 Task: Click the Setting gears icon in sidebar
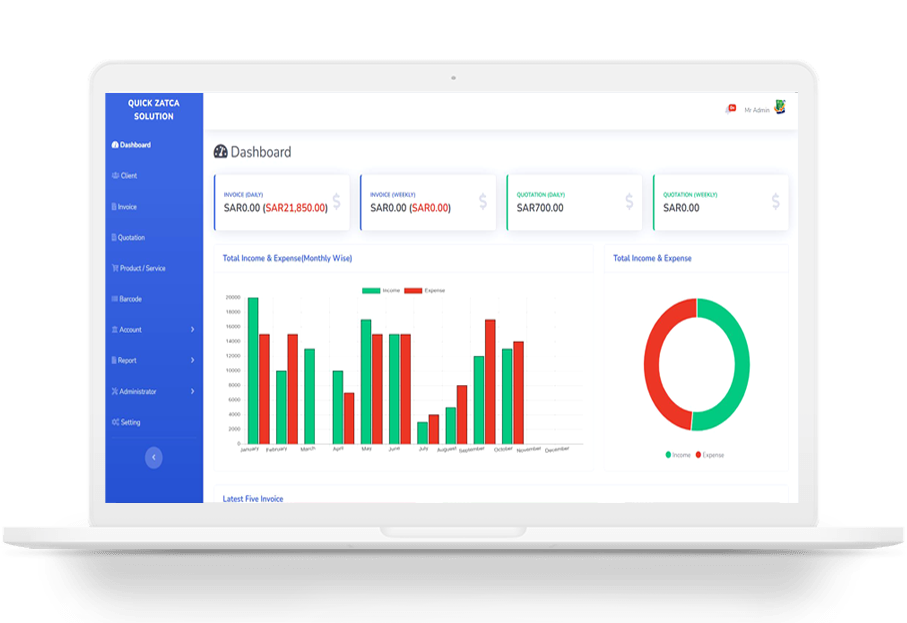pyautogui.click(x=116, y=422)
